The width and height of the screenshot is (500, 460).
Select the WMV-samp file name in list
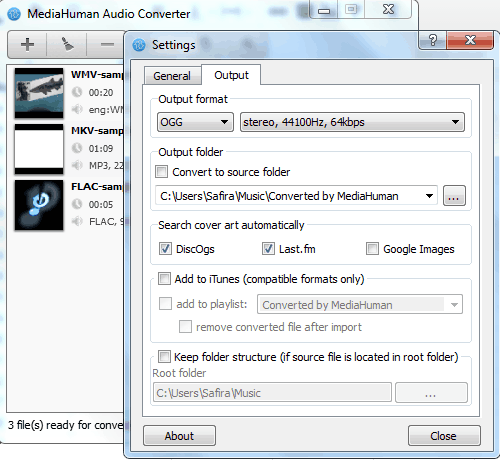[x=97, y=74]
